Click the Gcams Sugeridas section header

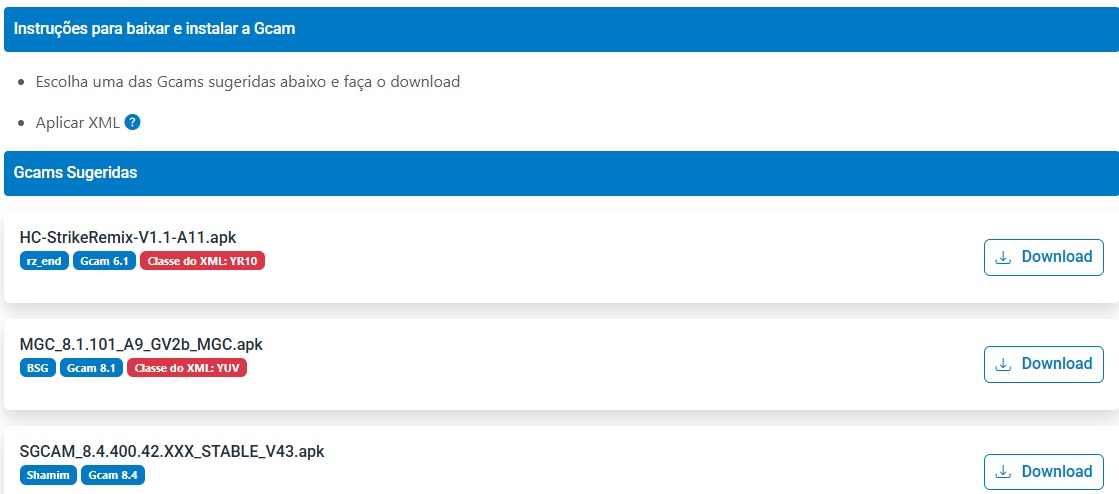pos(75,173)
